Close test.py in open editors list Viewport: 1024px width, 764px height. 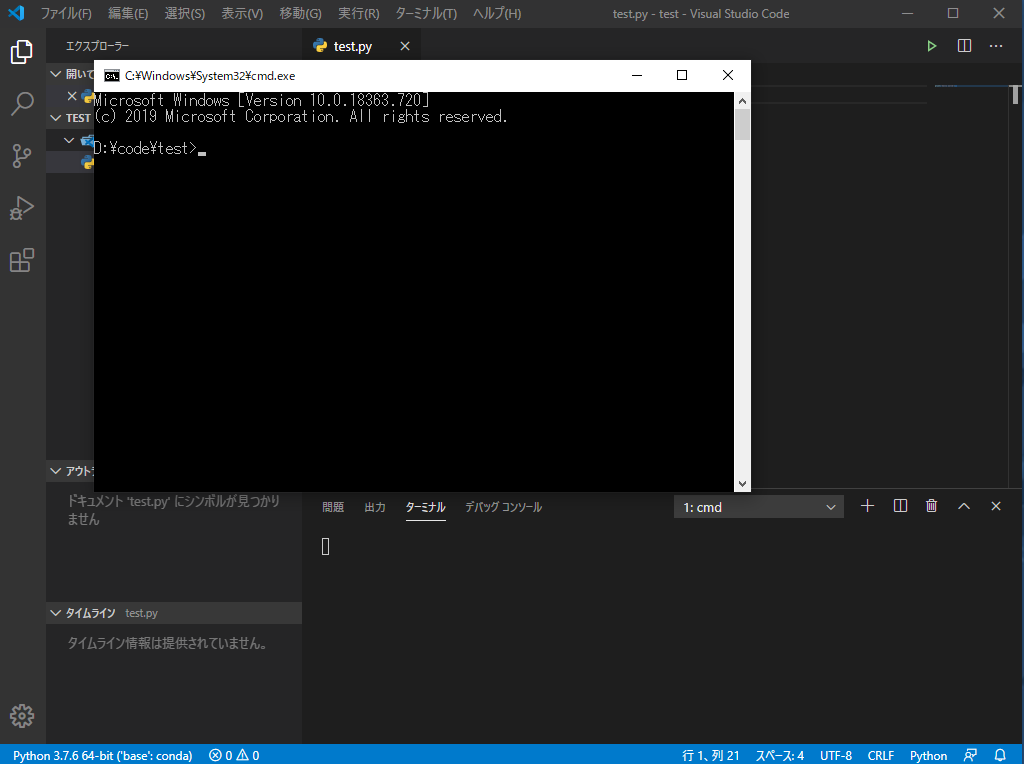pos(72,96)
